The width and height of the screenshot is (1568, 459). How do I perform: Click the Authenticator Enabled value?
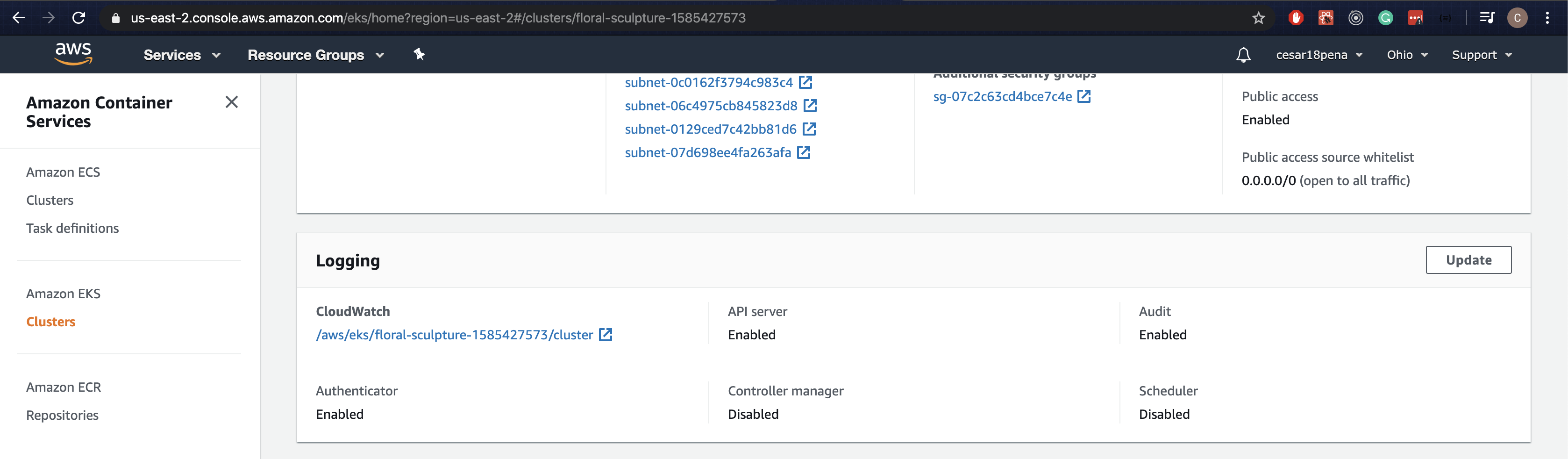click(340, 414)
